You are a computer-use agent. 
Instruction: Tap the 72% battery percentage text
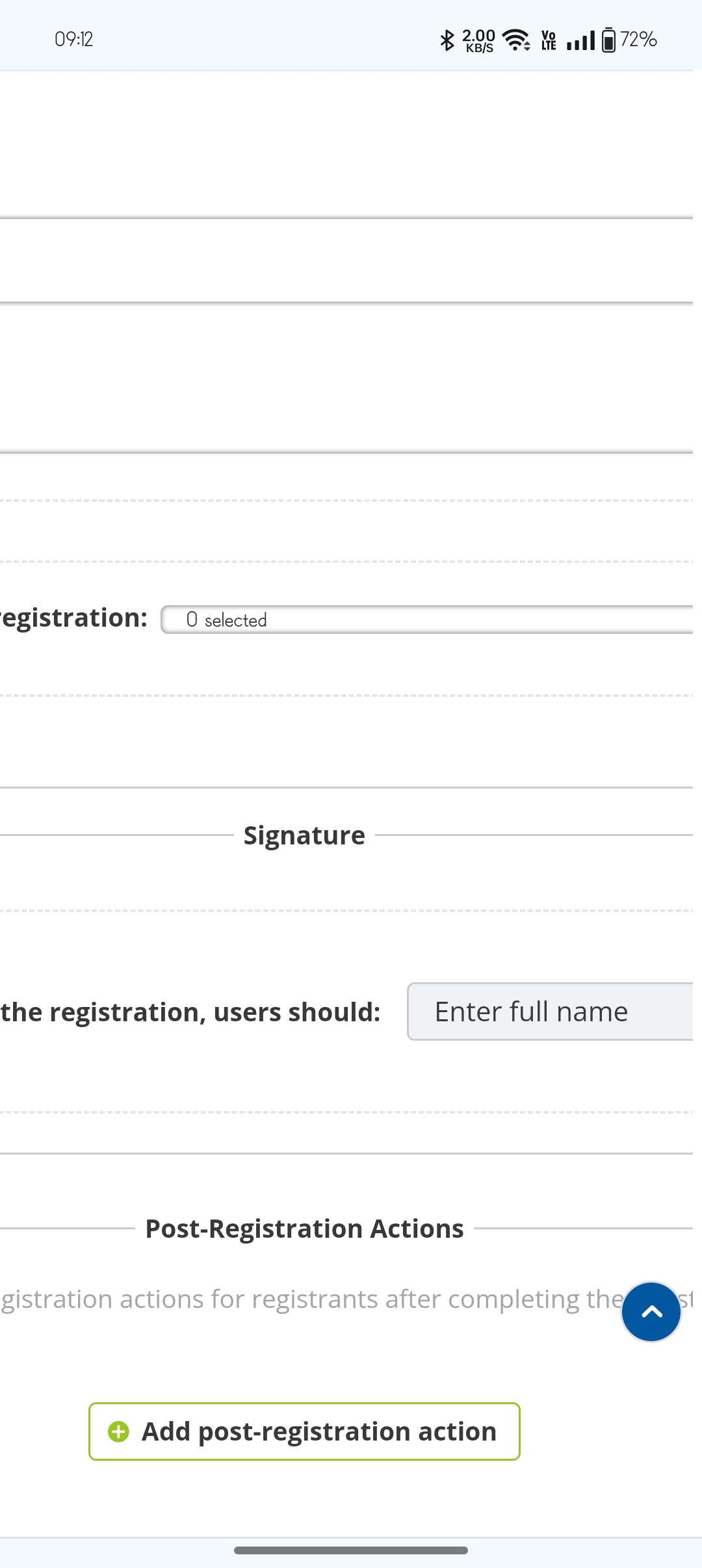click(x=639, y=40)
